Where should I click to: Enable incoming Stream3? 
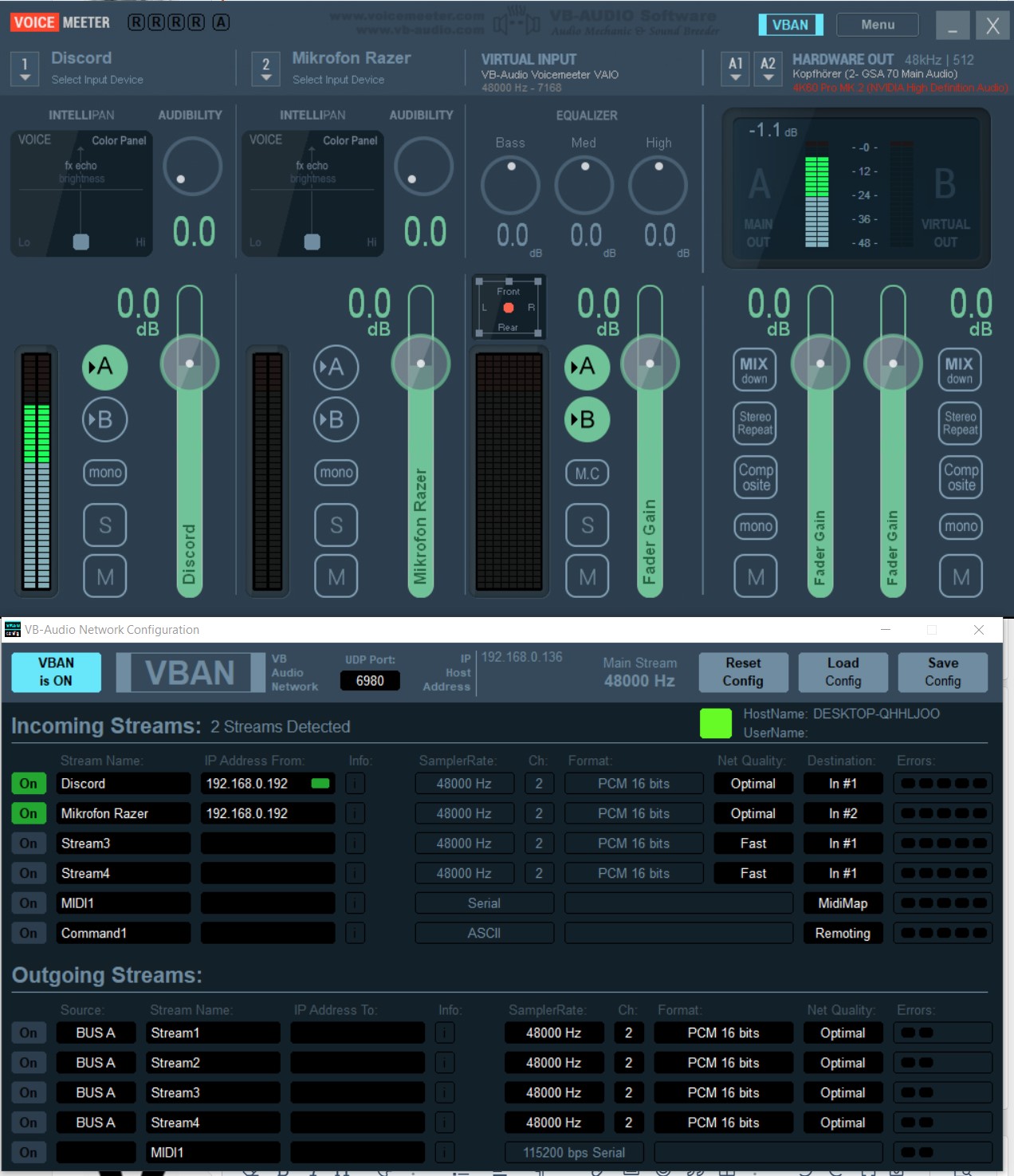29,844
